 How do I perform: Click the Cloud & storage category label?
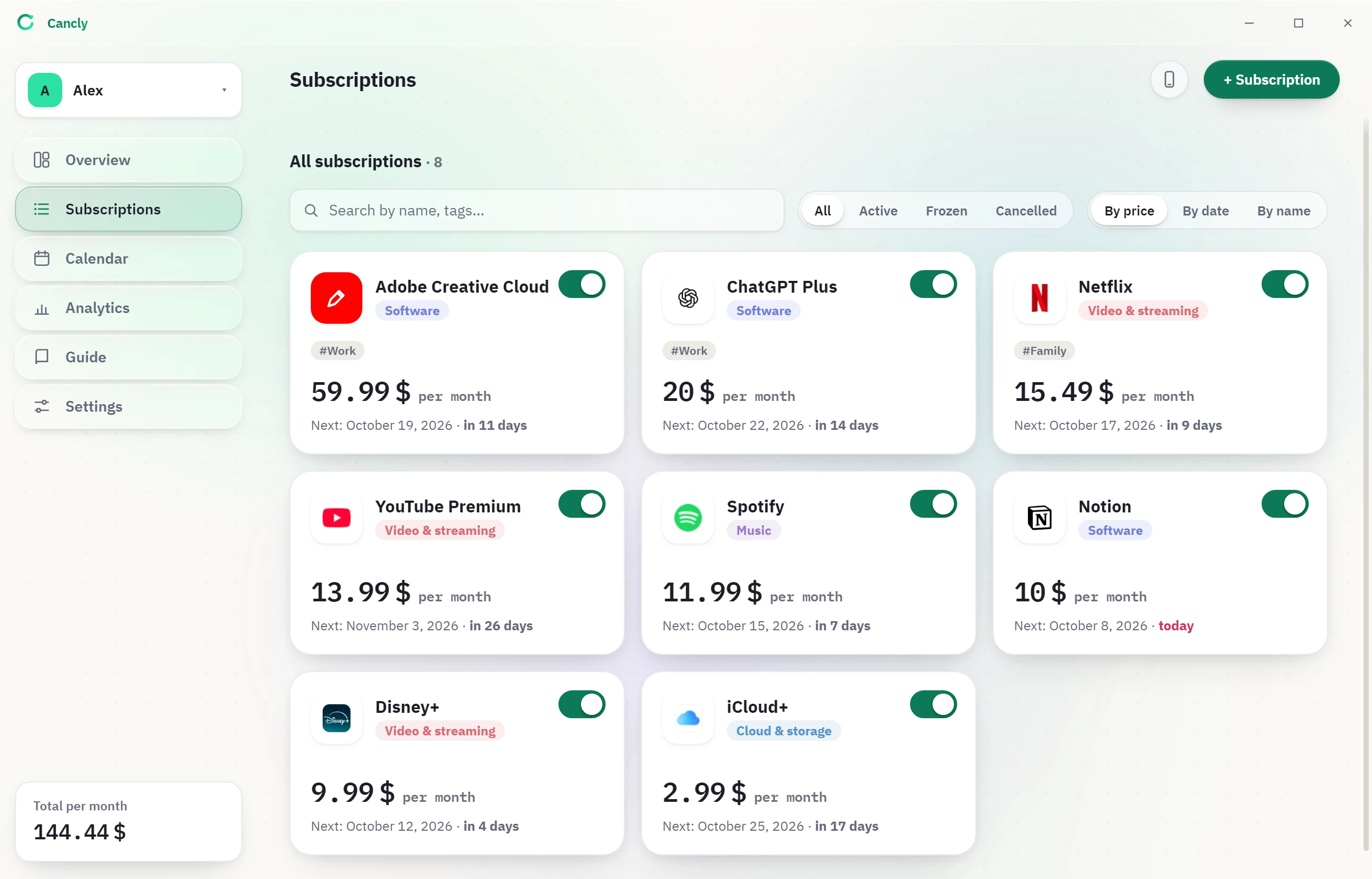784,731
